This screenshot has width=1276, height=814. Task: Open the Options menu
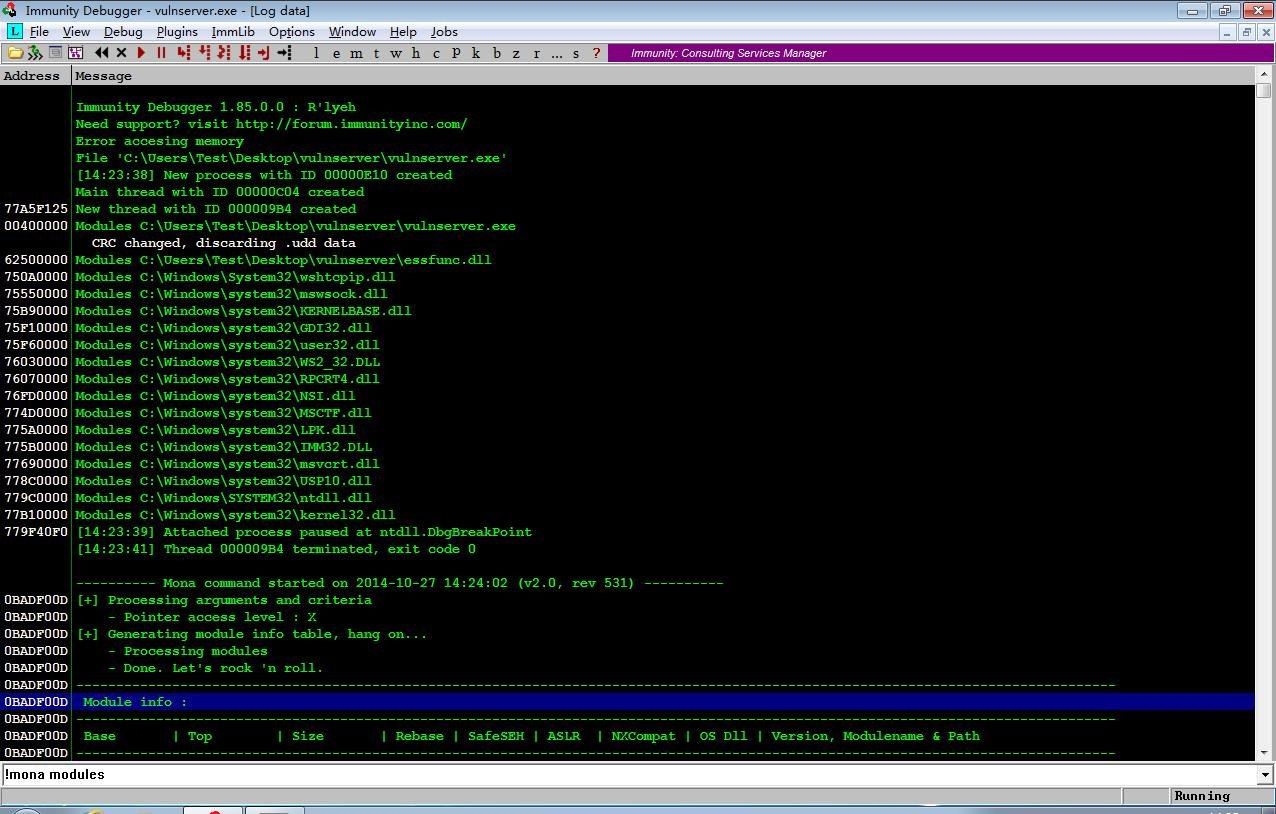coord(292,32)
